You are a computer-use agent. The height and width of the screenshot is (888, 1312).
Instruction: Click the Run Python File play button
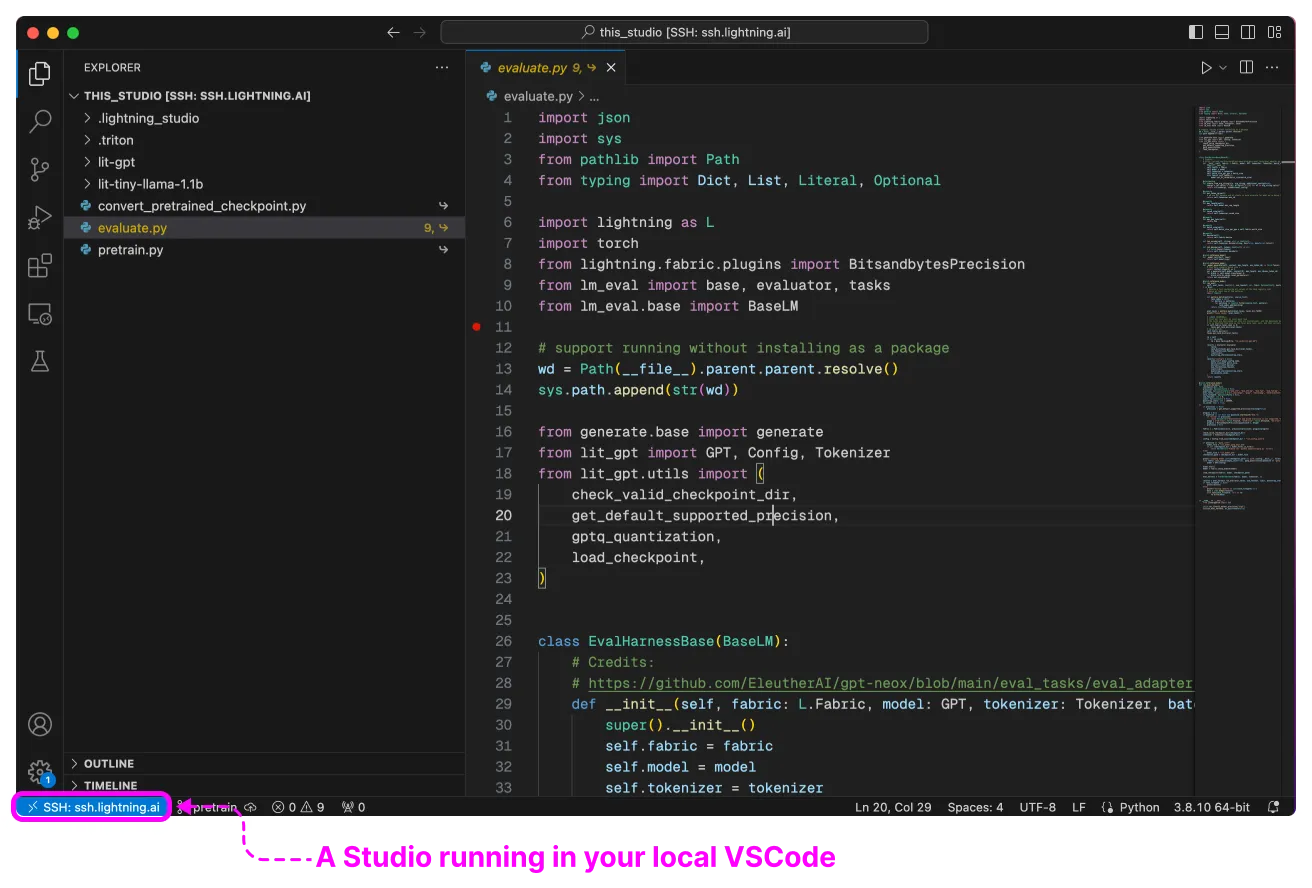pyautogui.click(x=1206, y=67)
